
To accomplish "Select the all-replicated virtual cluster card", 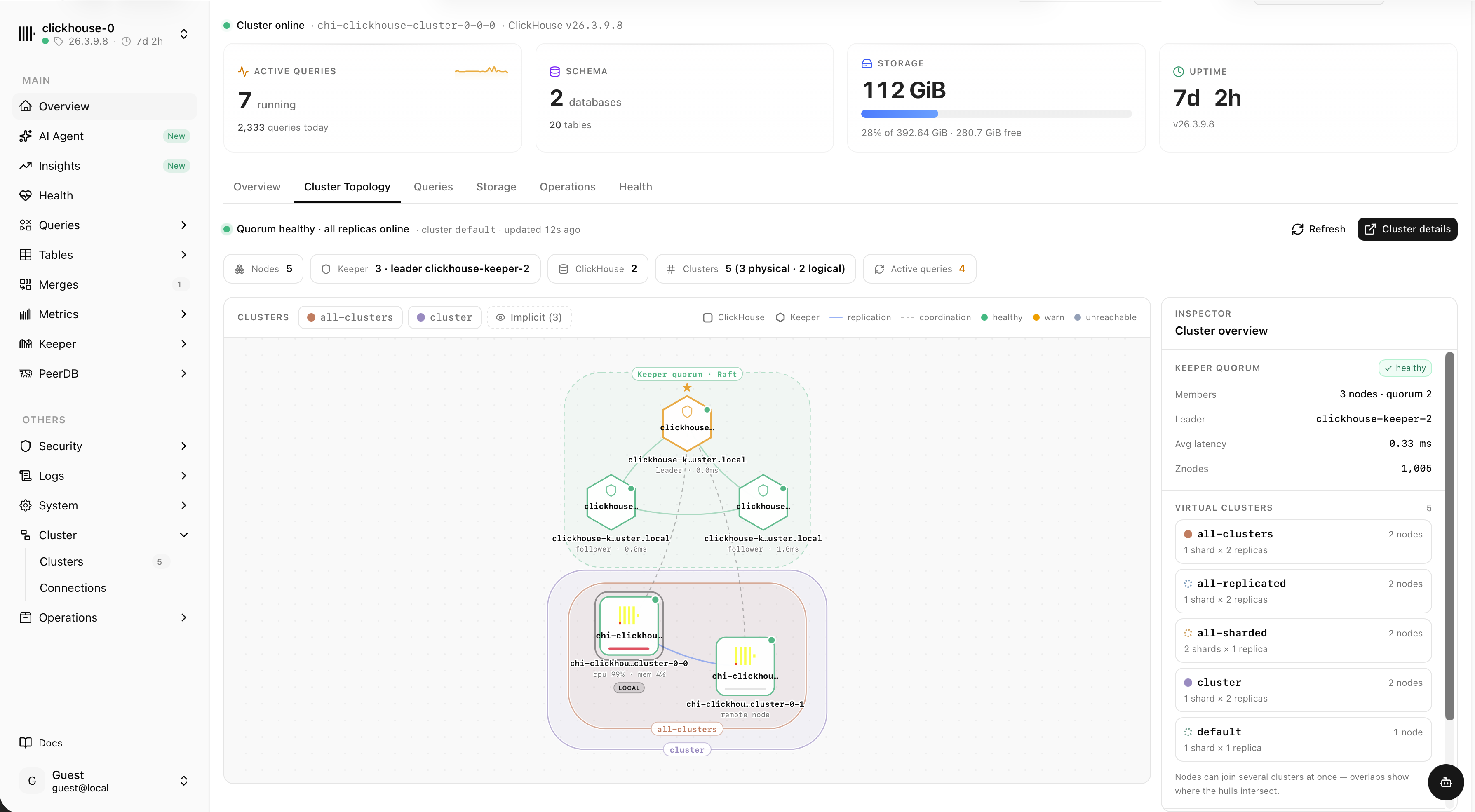I will pyautogui.click(x=1303, y=591).
